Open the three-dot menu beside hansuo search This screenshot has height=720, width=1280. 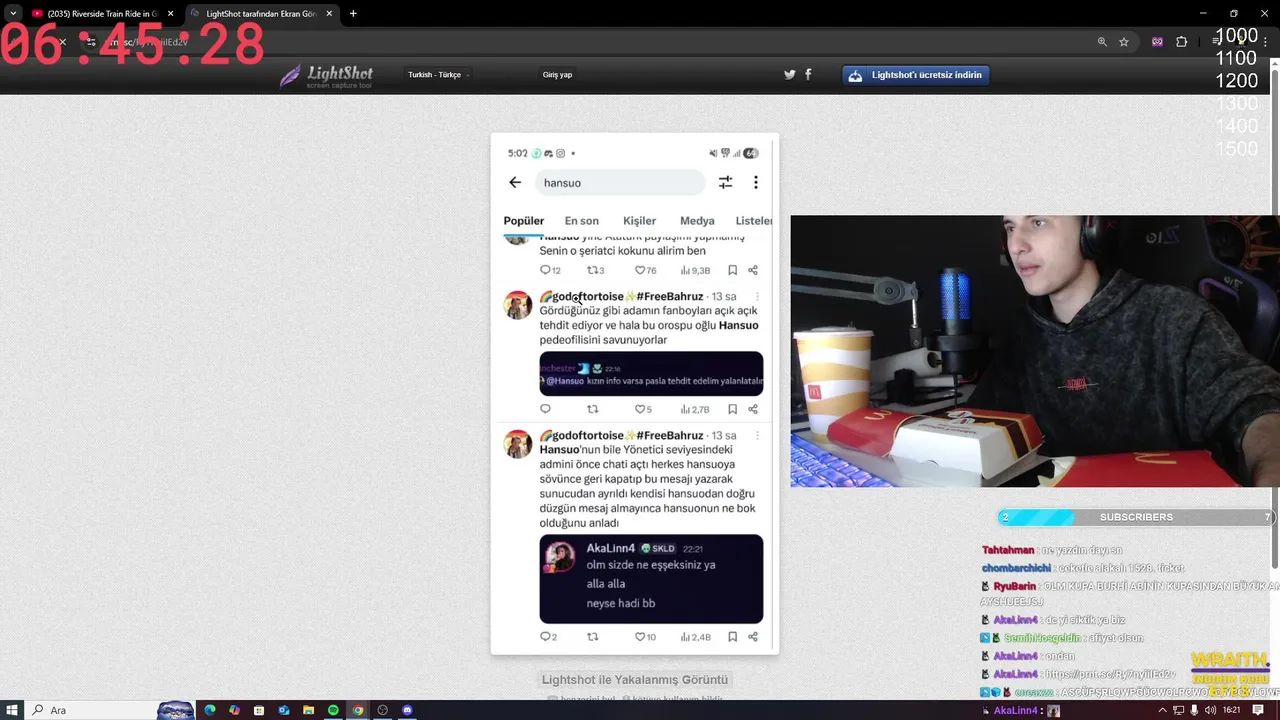(756, 182)
